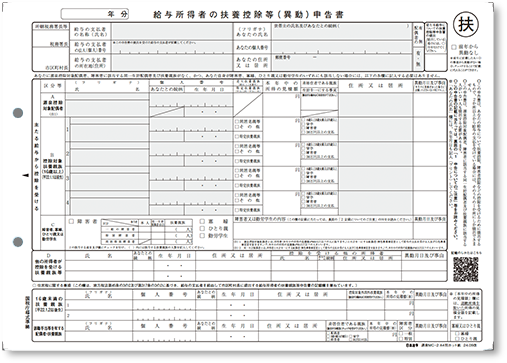Click the upper binder hole punch mark

[18, 113]
